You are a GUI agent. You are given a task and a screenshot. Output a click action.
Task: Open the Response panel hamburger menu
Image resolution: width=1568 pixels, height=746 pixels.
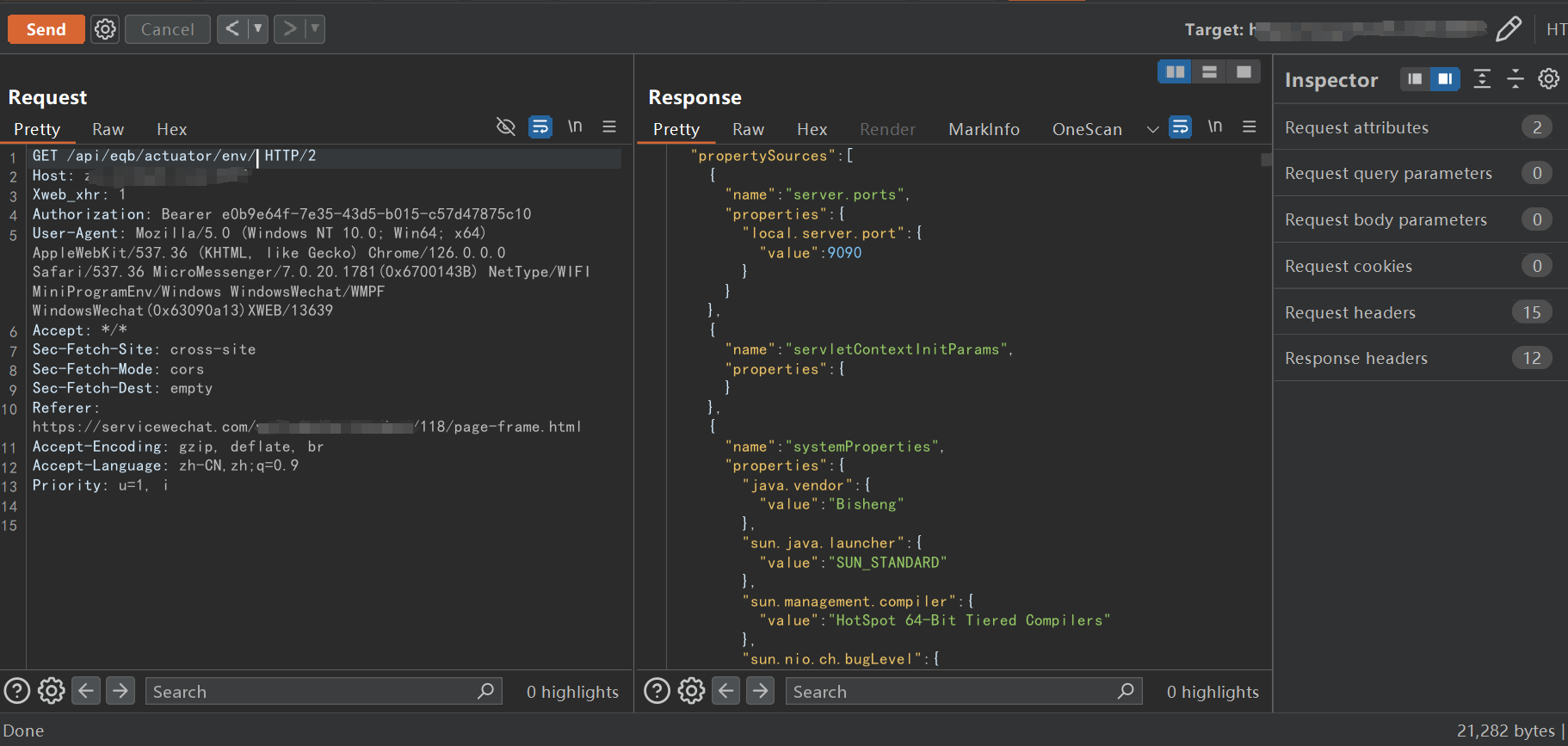1250,127
